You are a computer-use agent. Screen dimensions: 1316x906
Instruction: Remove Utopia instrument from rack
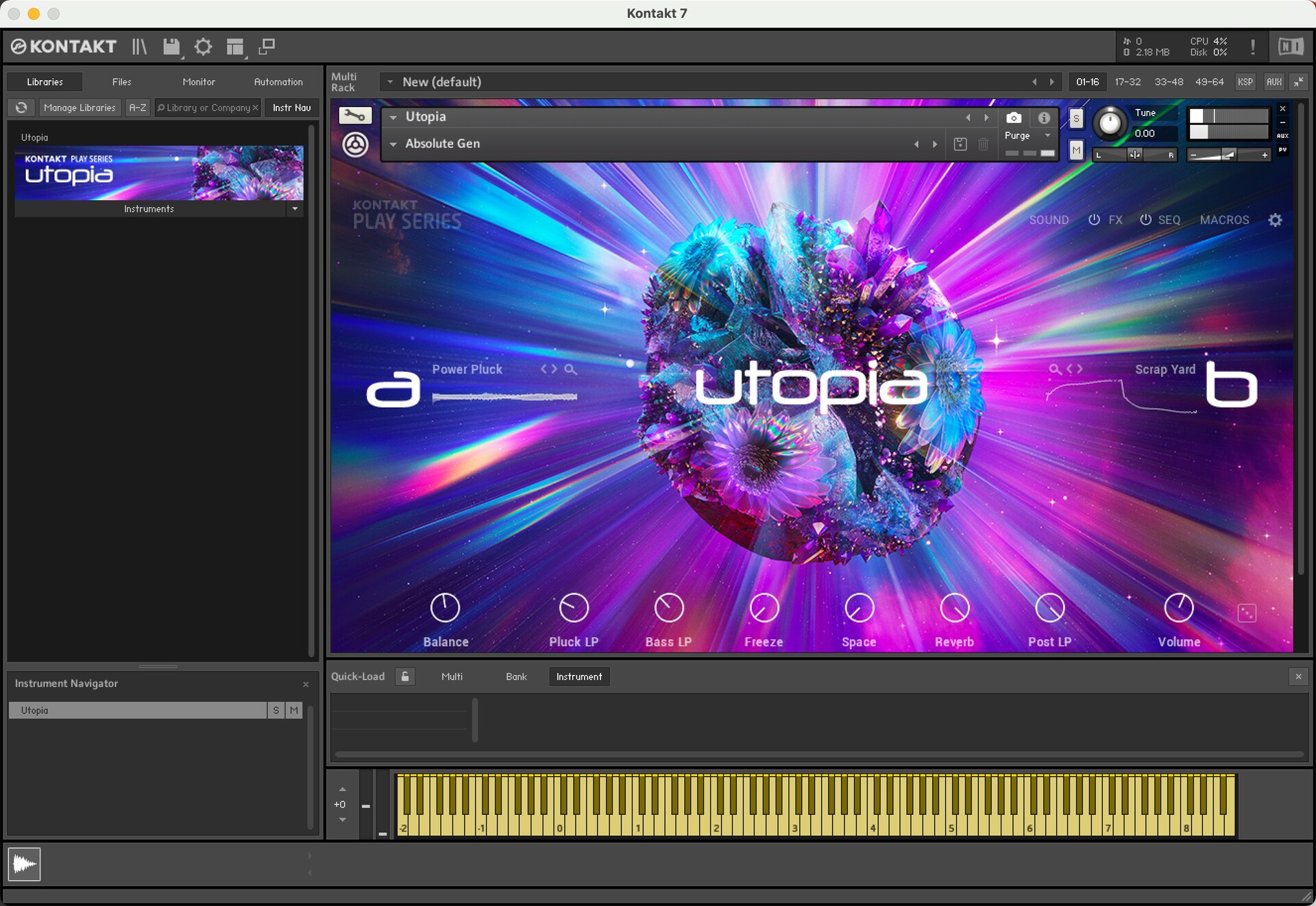[1282, 108]
